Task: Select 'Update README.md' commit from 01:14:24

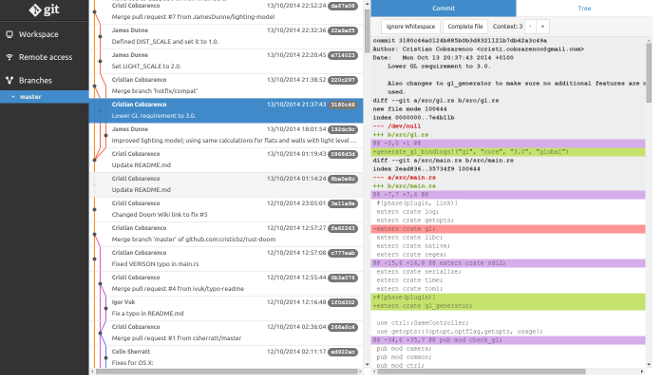Action: point(226,185)
